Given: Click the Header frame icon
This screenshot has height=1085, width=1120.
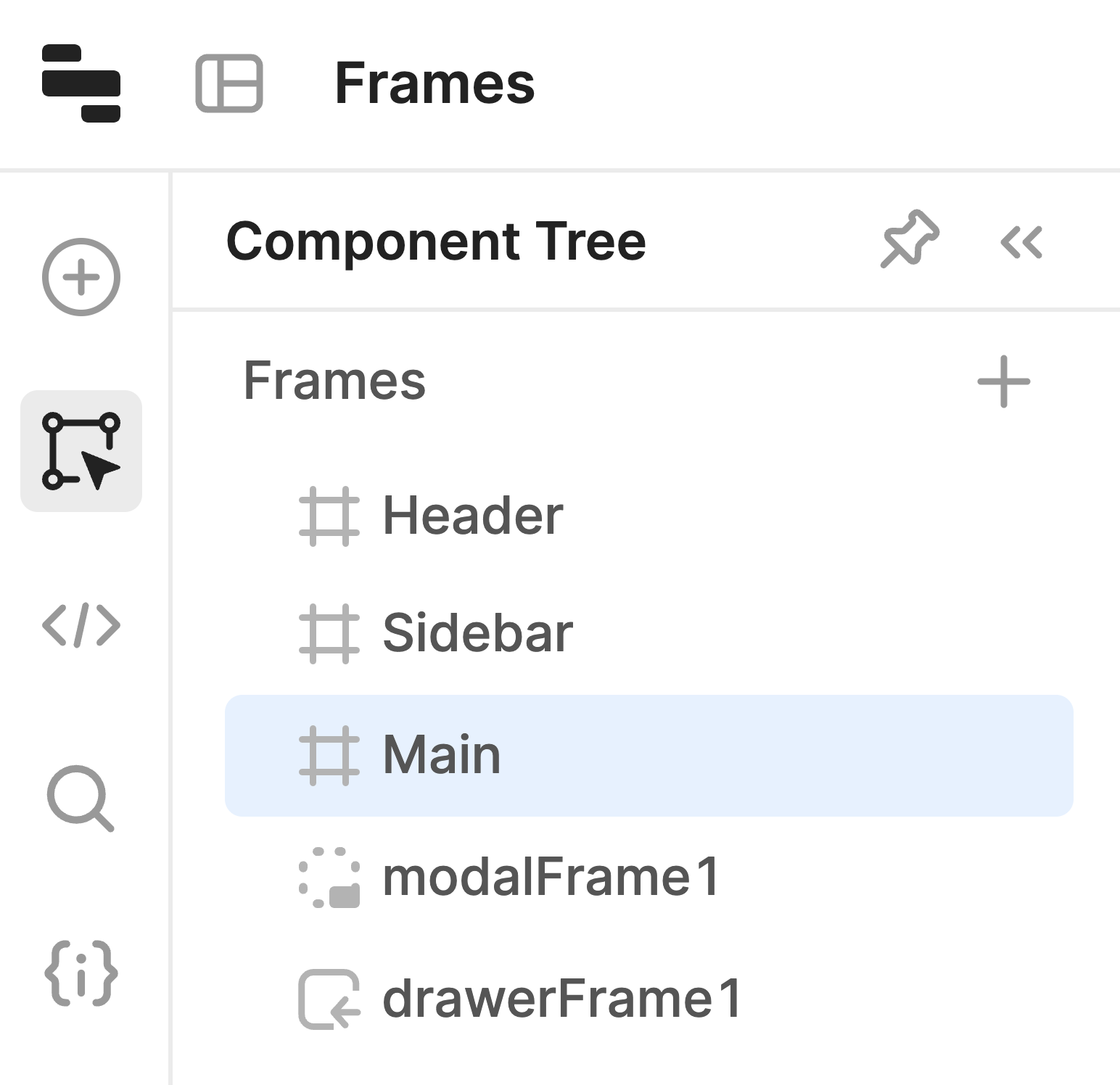Looking at the screenshot, I should (329, 516).
